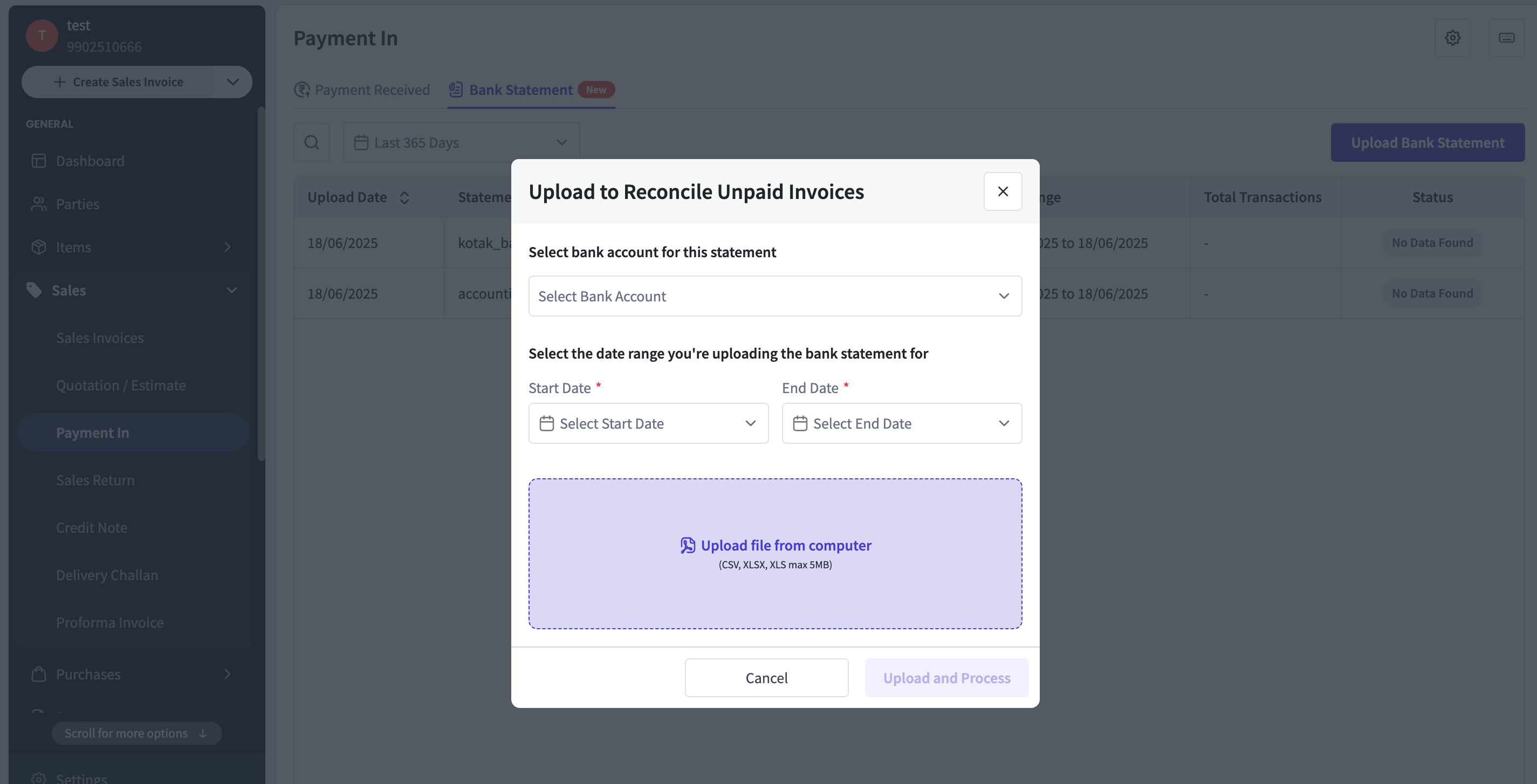This screenshot has width=1537, height=784.
Task: Click the Upload Bank Statement button
Action: coord(1427,142)
